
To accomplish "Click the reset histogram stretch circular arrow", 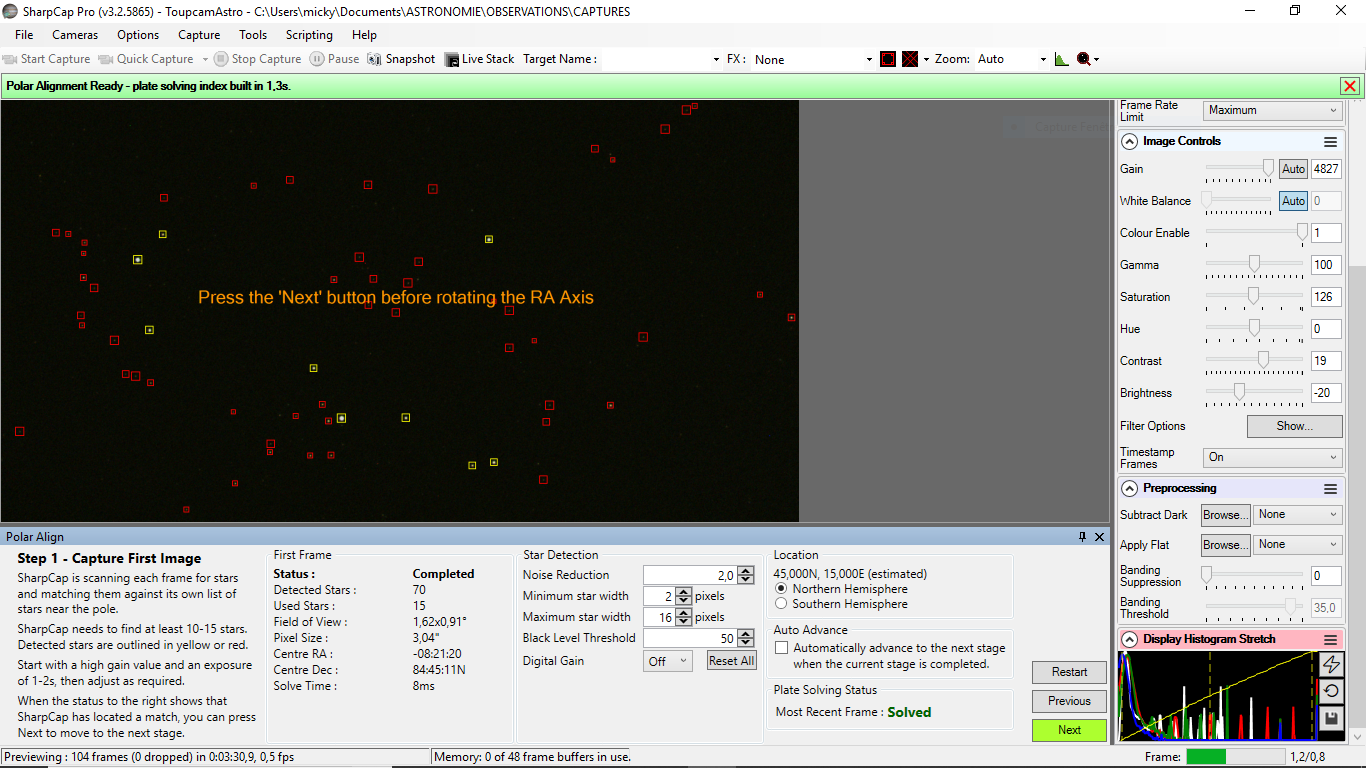I will (x=1331, y=691).
